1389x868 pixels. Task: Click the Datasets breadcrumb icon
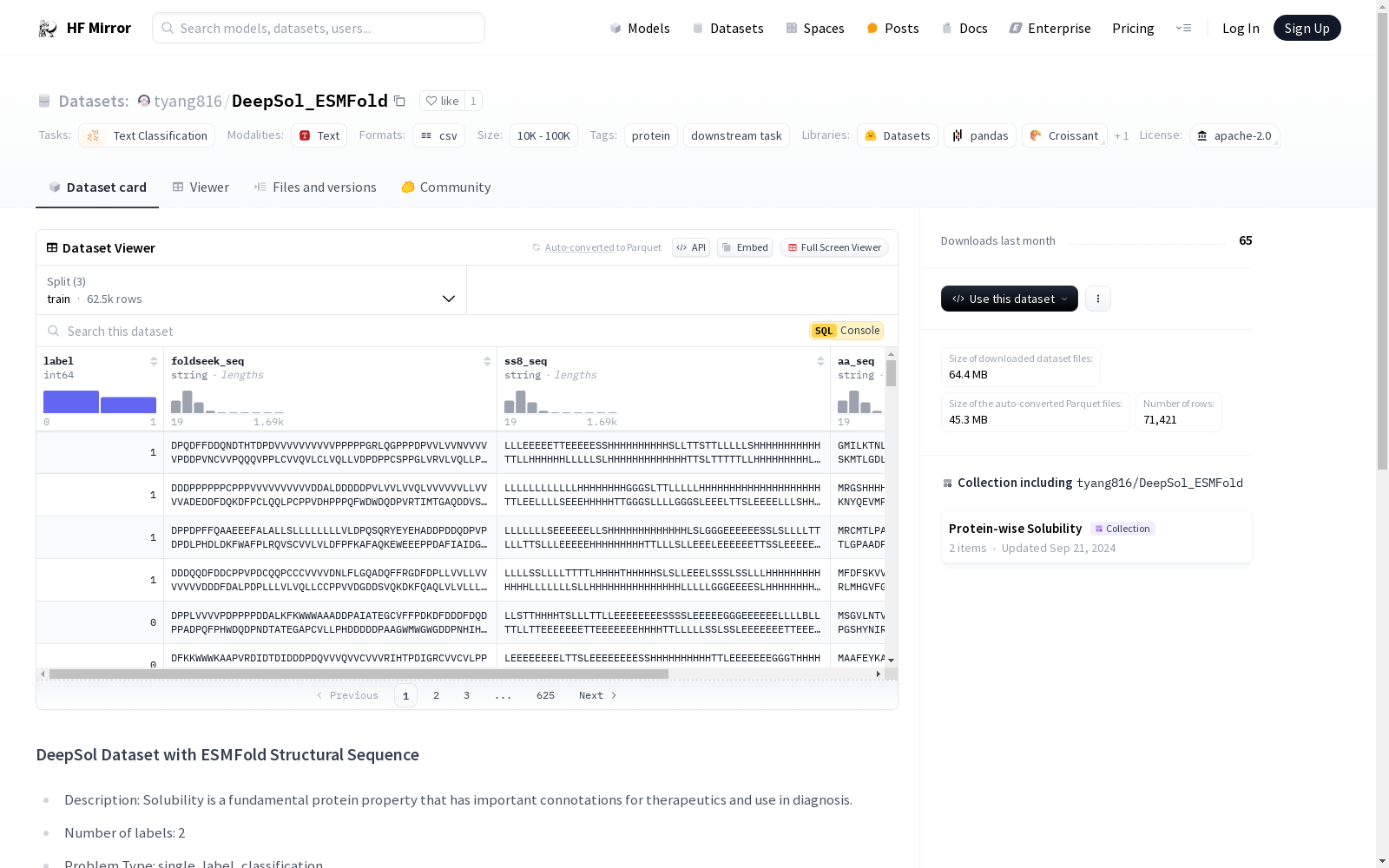pyautogui.click(x=44, y=102)
